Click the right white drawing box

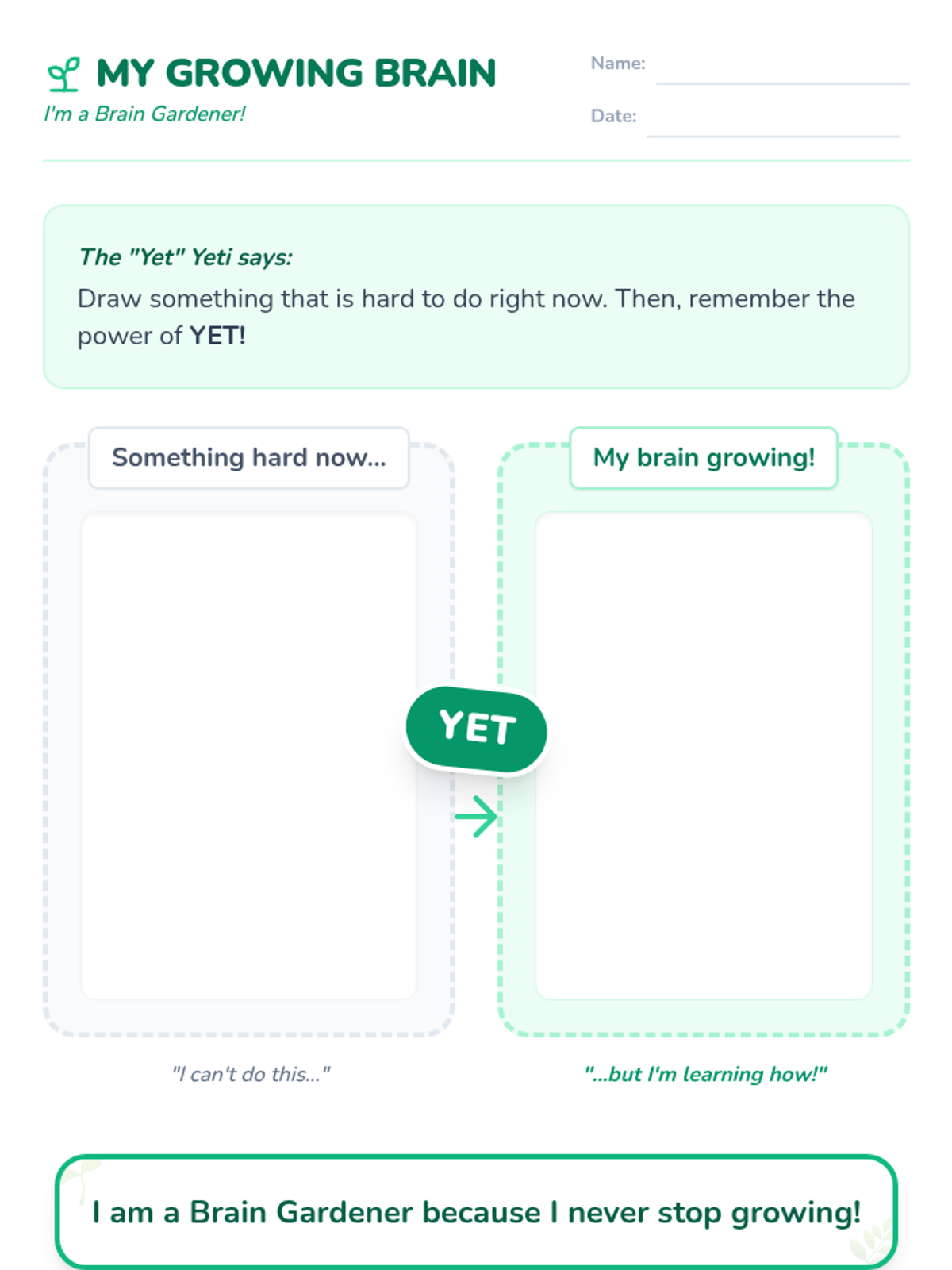(x=704, y=756)
